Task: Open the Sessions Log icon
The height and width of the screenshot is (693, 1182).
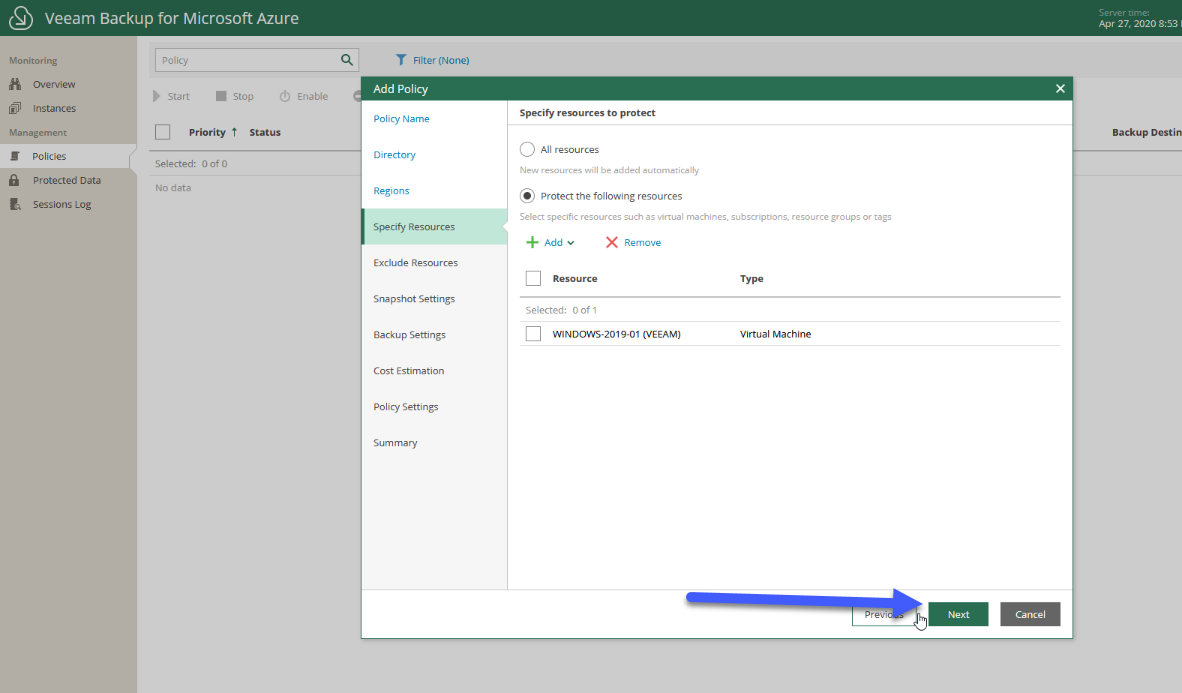Action: tap(15, 204)
